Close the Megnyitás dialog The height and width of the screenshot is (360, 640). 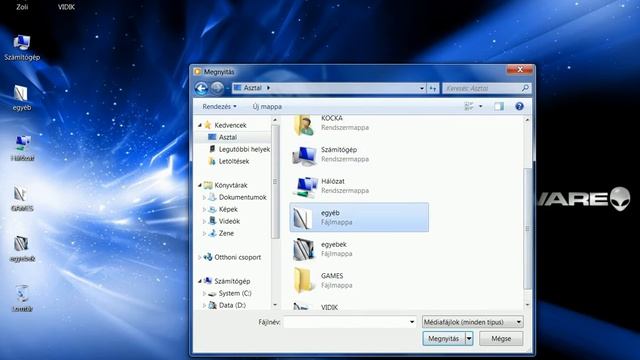pyautogui.click(x=520, y=70)
